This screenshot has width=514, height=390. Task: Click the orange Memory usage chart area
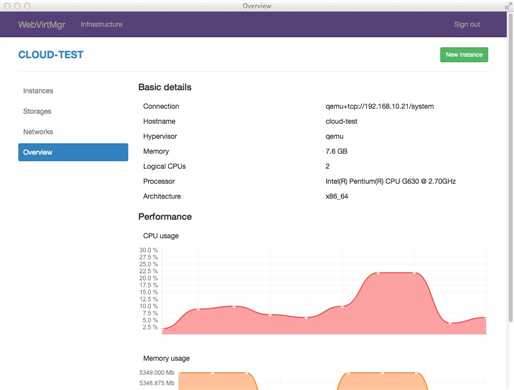tap(218, 381)
